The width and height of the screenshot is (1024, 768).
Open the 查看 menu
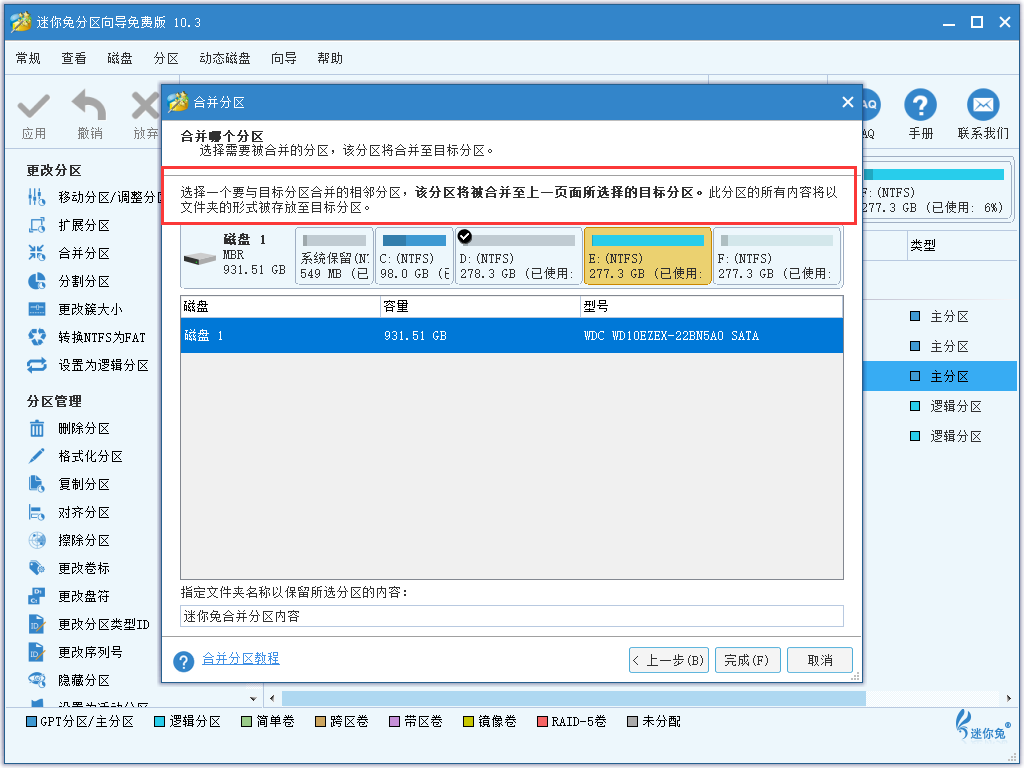click(x=74, y=58)
